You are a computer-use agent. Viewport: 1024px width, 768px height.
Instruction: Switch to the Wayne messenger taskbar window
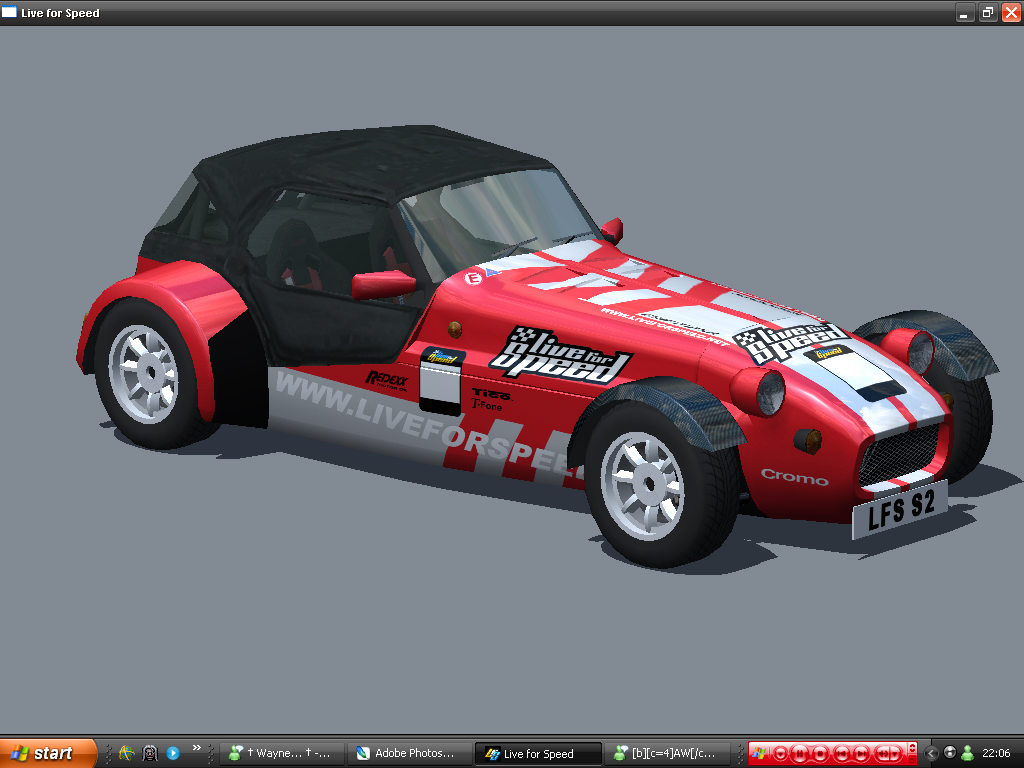point(281,753)
